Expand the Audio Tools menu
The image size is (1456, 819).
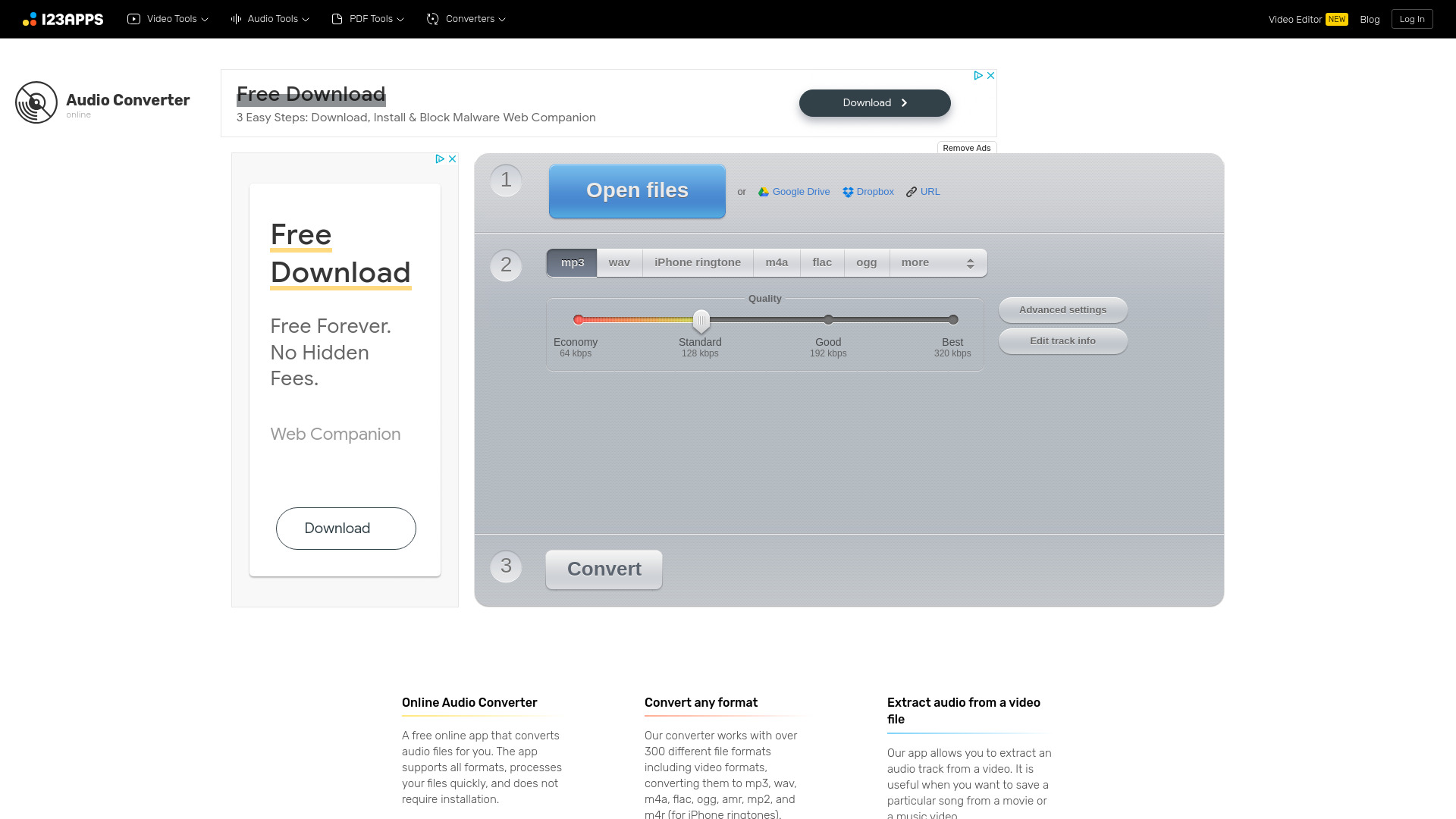(x=269, y=19)
